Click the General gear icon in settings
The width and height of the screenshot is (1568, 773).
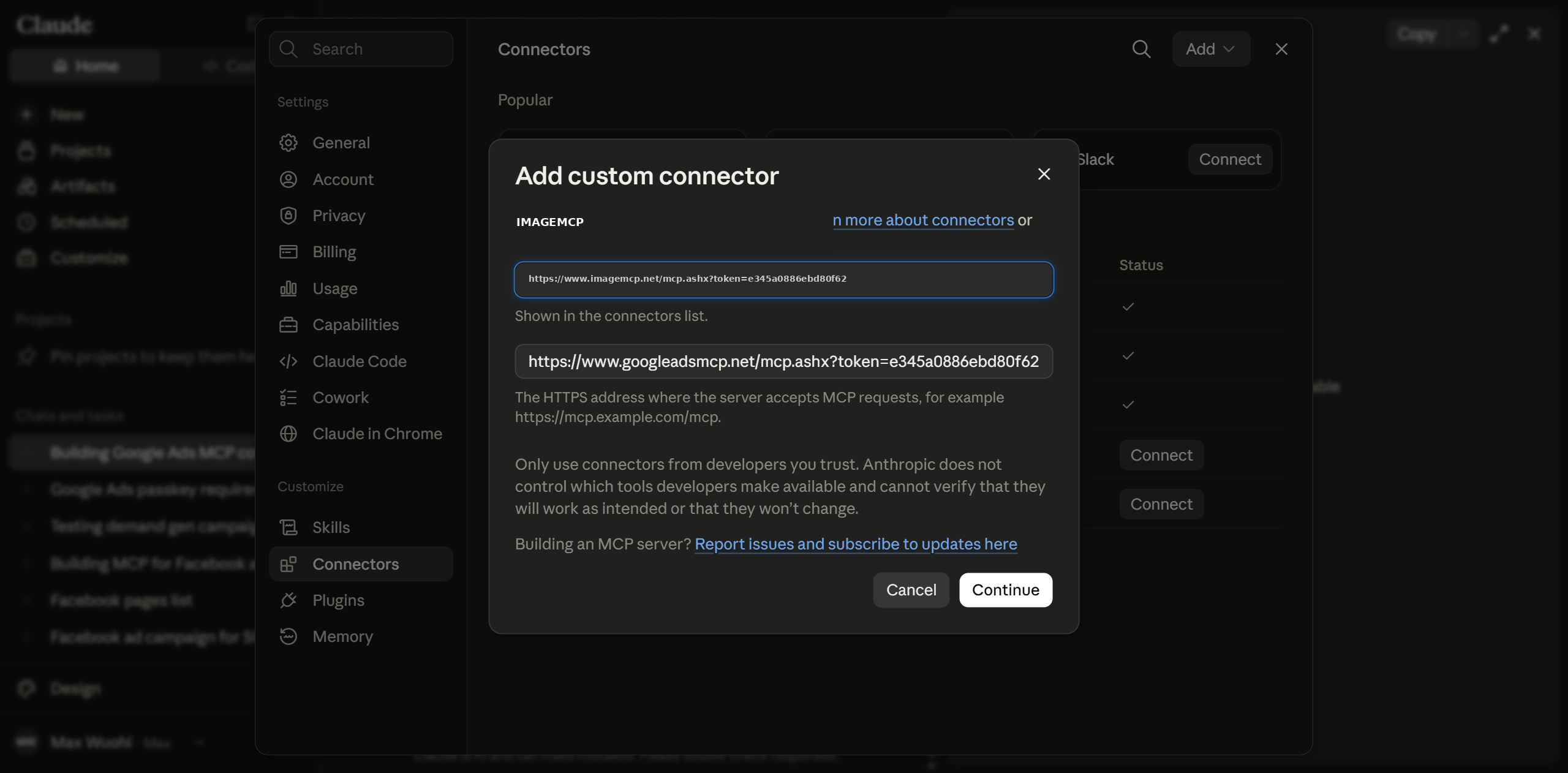[288, 143]
